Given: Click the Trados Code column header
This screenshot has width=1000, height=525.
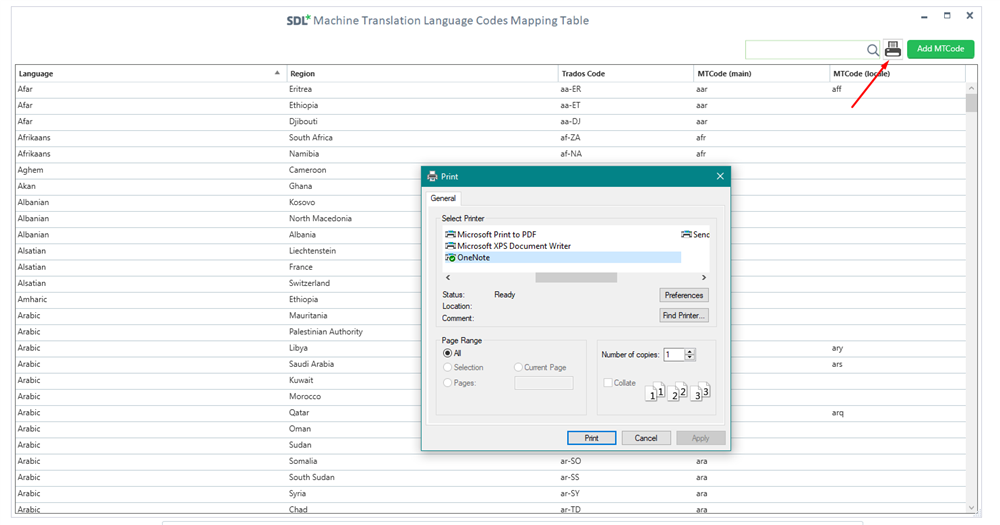Looking at the screenshot, I should [x=626, y=73].
